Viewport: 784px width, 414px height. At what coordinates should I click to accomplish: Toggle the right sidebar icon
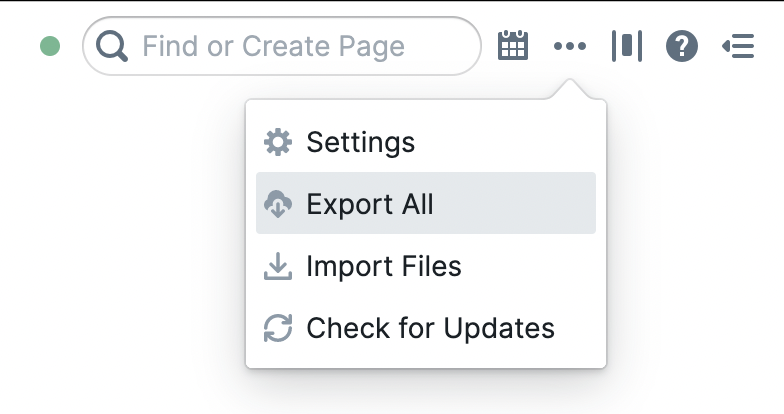(738, 46)
